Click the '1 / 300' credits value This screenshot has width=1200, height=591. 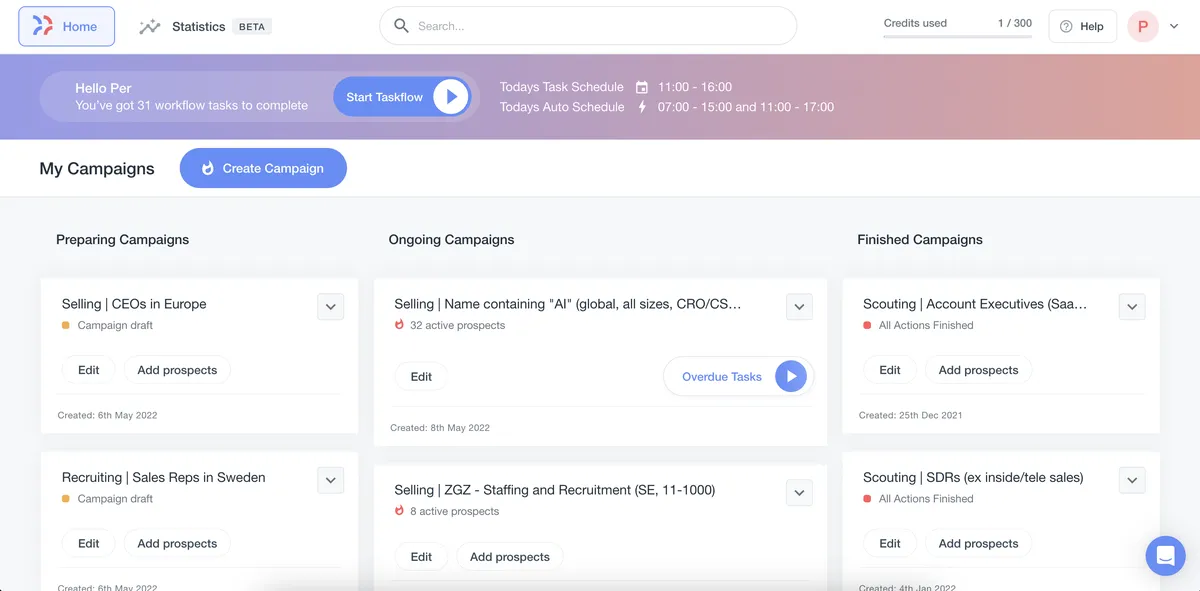(x=1014, y=23)
